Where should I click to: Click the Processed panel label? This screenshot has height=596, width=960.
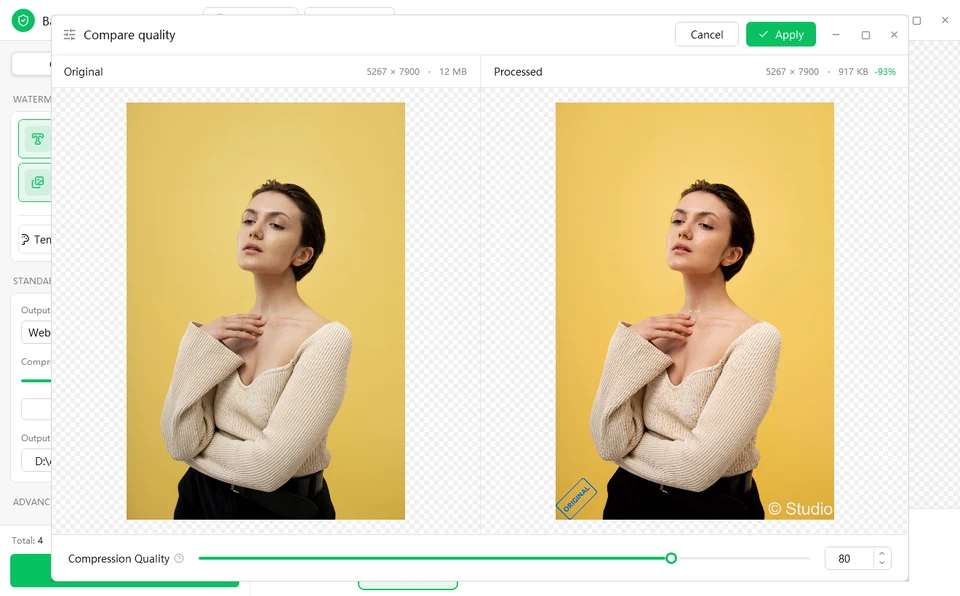pyautogui.click(x=518, y=72)
